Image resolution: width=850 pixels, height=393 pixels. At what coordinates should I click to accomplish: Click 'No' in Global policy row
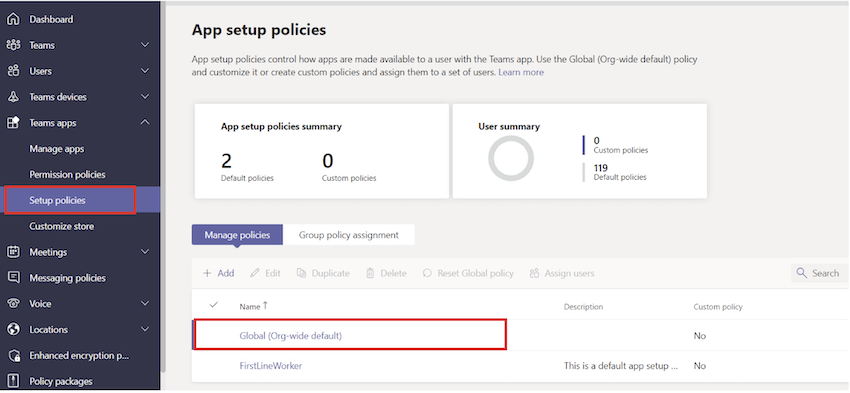[700, 336]
